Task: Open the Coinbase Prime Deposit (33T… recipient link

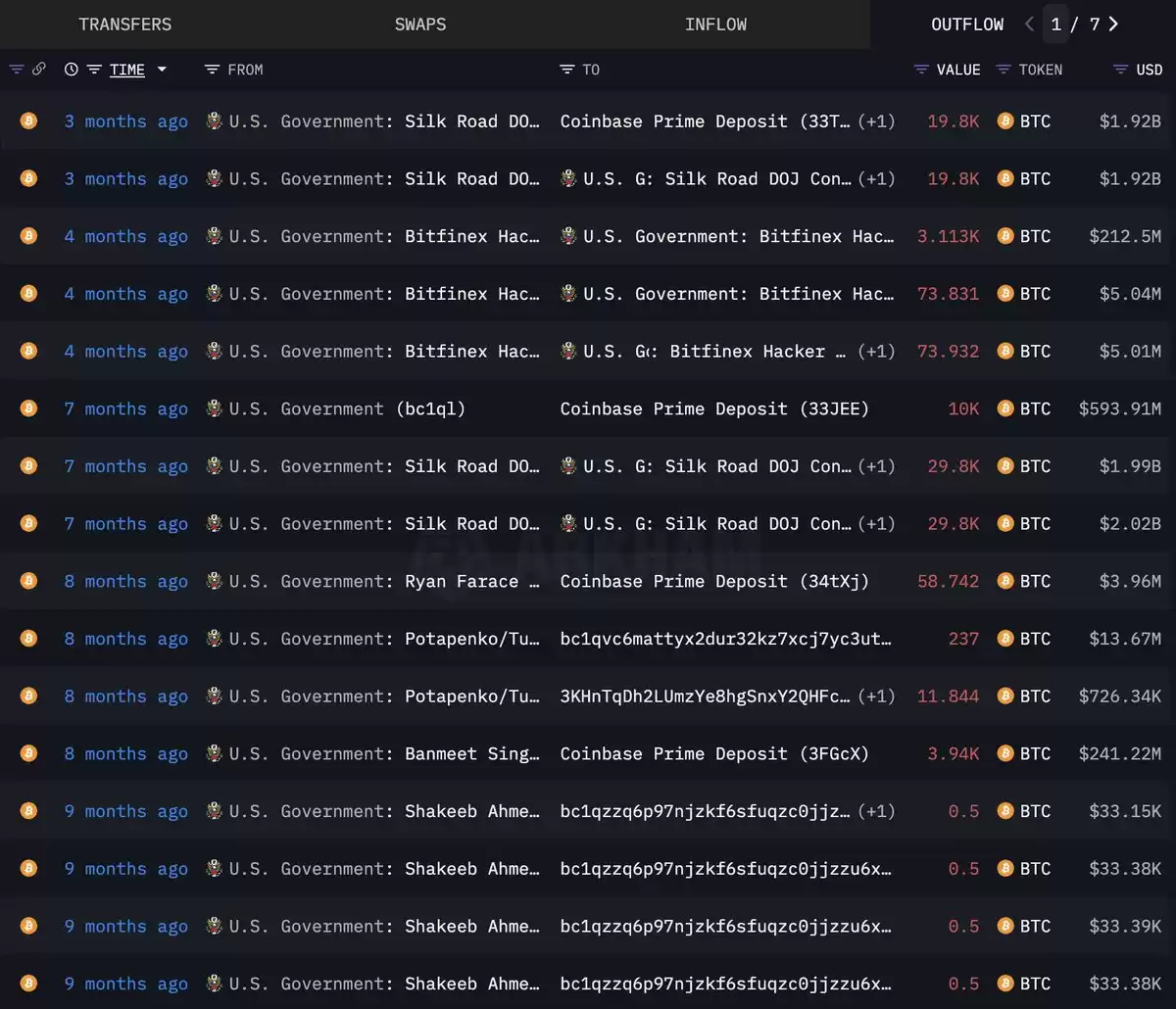Action: pyautogui.click(x=706, y=121)
